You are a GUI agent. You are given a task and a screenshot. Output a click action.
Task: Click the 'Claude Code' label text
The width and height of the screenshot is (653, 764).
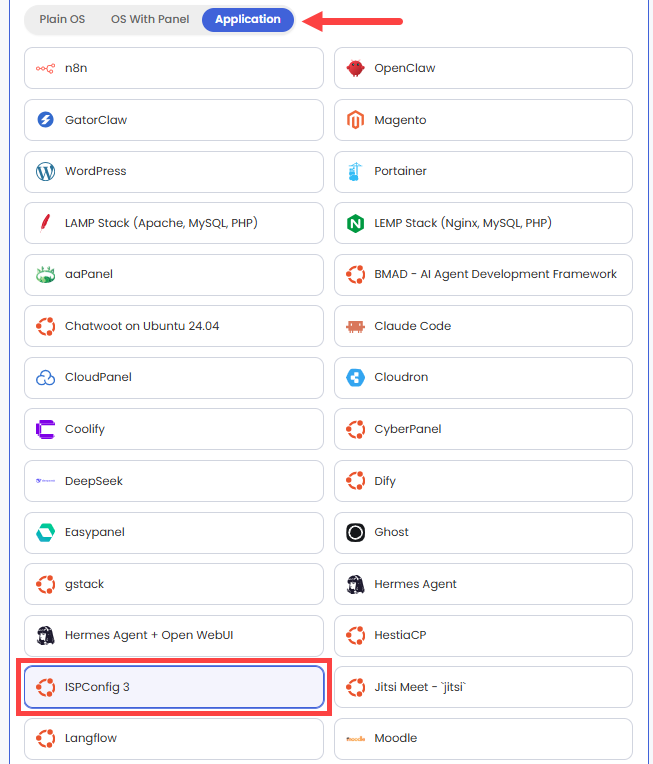[413, 326]
